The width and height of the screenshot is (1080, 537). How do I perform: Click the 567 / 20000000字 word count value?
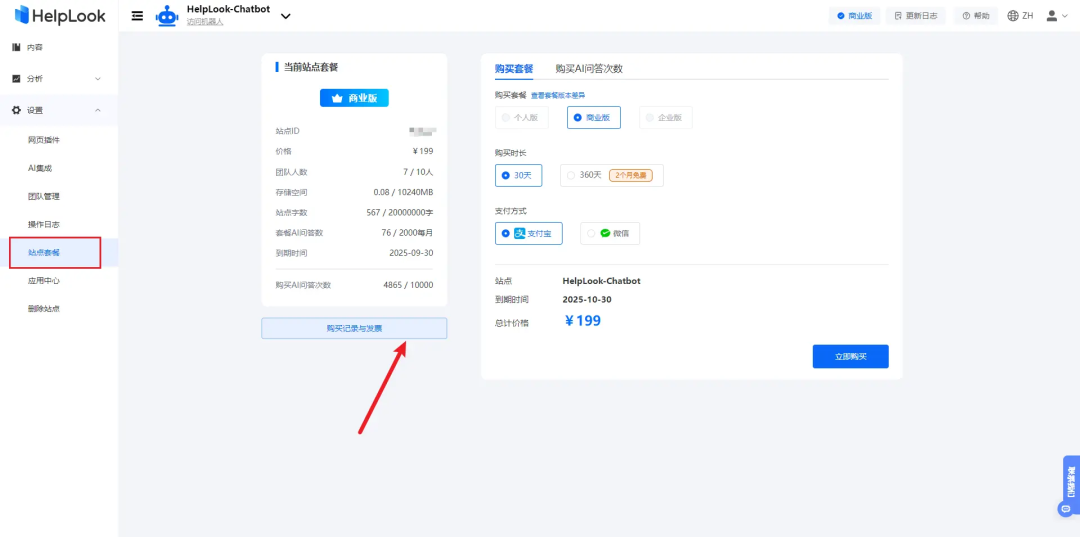[x=399, y=212]
